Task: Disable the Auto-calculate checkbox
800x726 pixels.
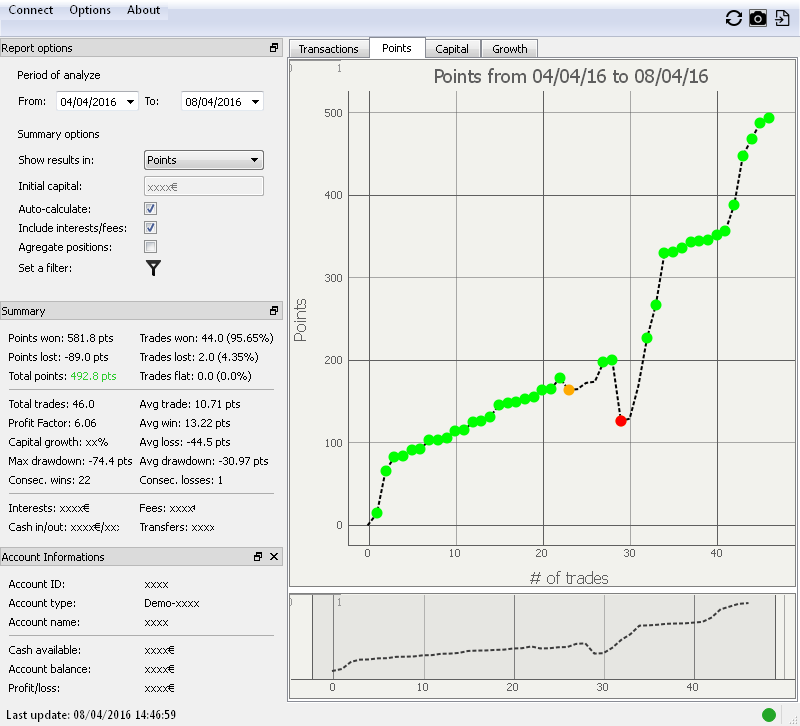Action: tap(151, 209)
